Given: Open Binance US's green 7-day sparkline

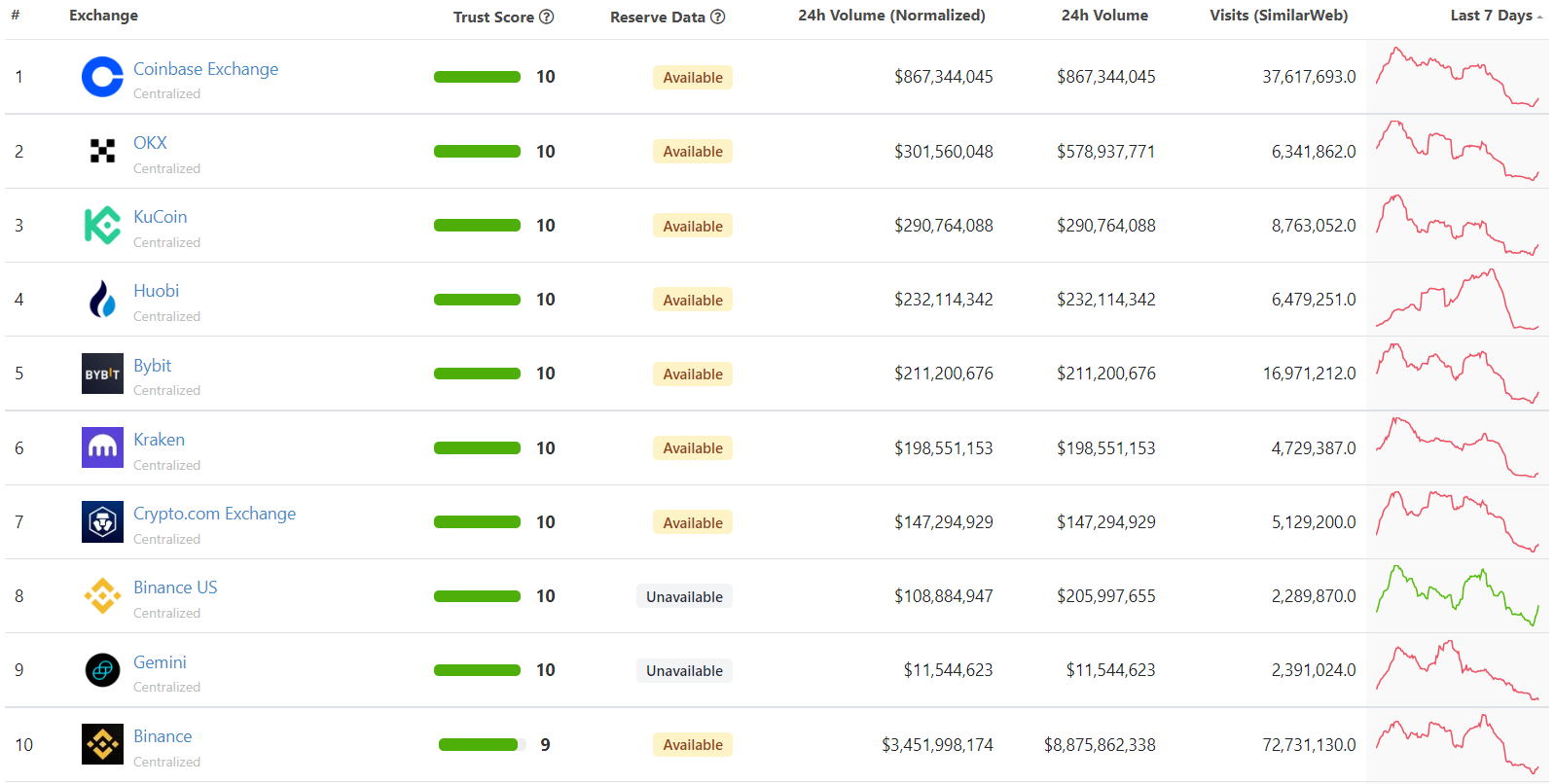Looking at the screenshot, I should tap(1457, 596).
